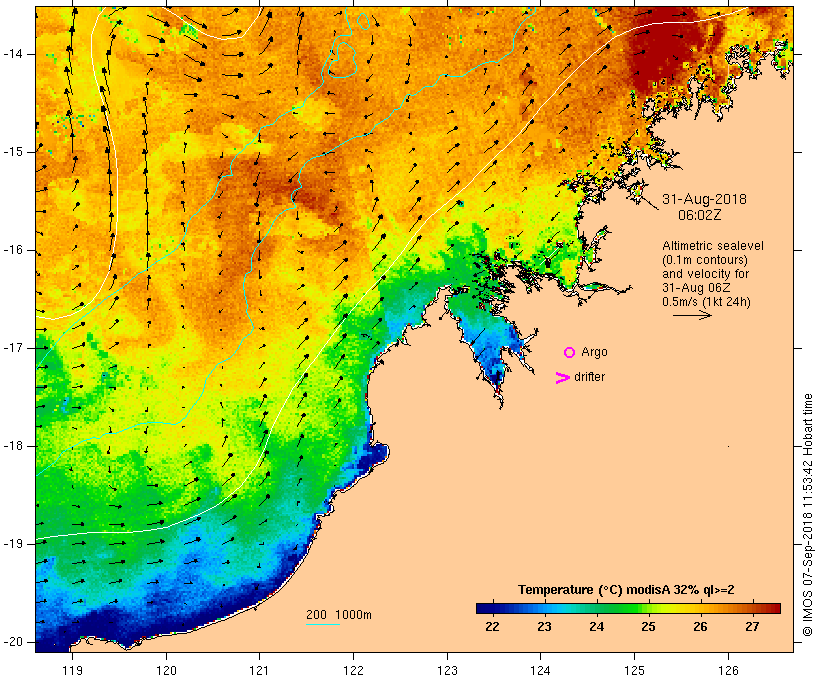Click the 22 value on the temperature scale

[x=492, y=627]
